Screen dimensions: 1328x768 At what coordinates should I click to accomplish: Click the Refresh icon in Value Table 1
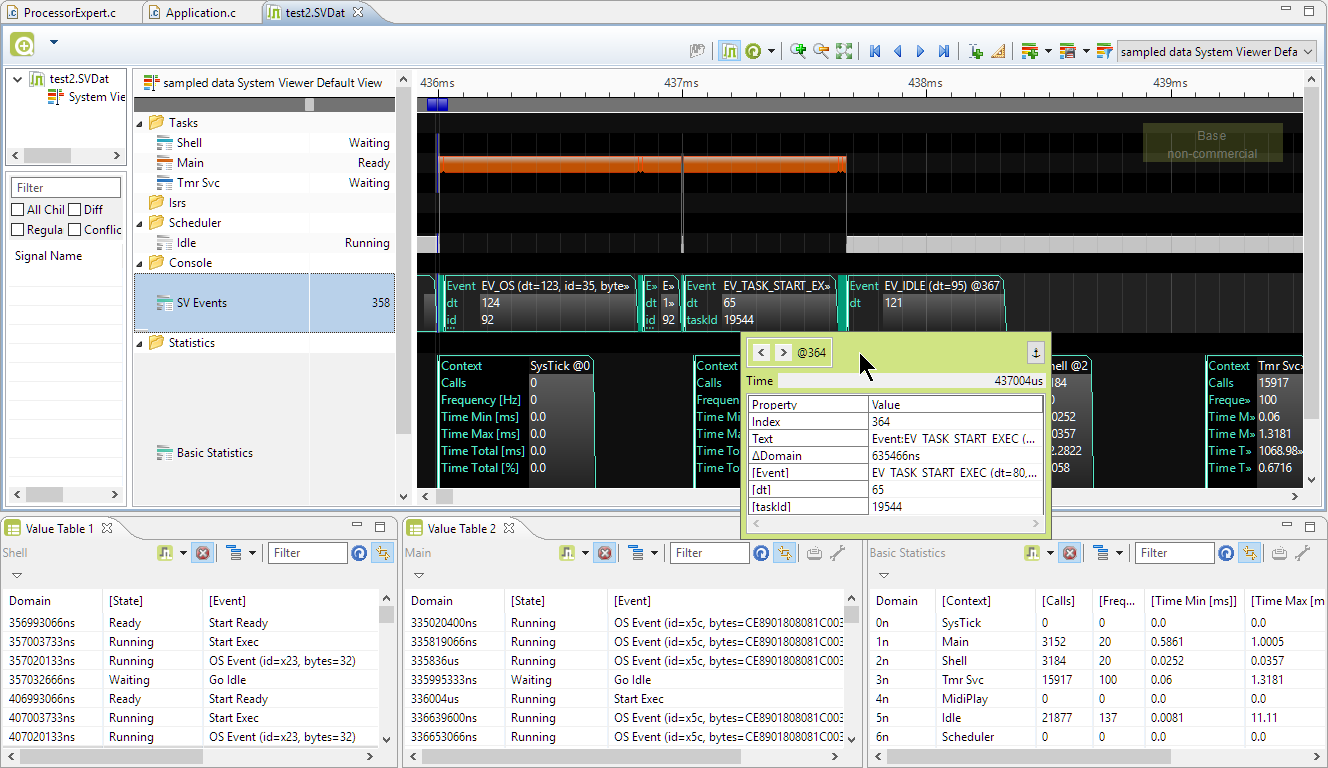pyautogui.click(x=359, y=552)
